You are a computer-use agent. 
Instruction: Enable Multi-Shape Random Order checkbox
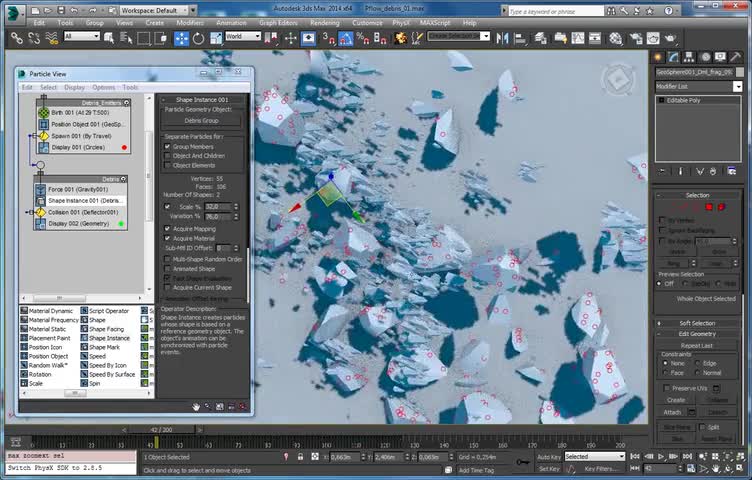pos(167,259)
